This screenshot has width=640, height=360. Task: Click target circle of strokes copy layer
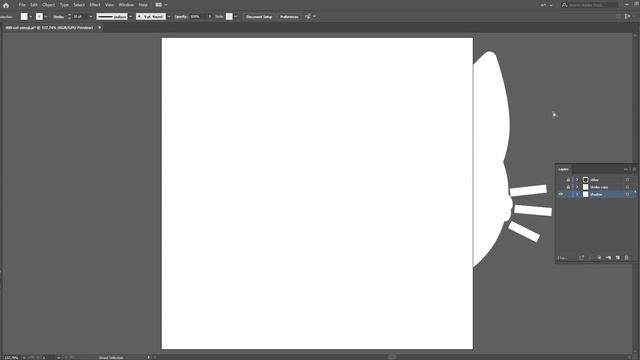[x=627, y=187]
